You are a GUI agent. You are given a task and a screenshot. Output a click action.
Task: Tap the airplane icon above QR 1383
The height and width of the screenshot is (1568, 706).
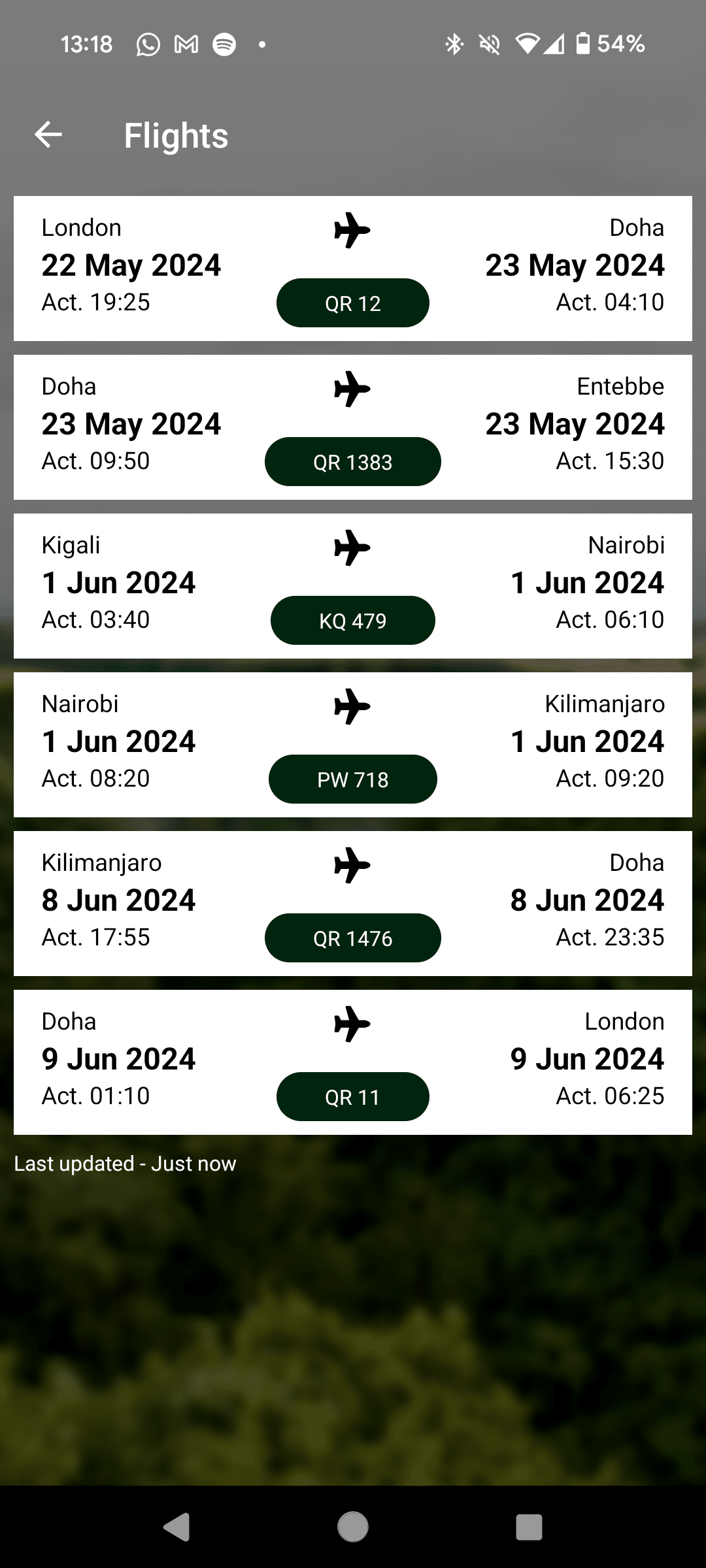pyautogui.click(x=352, y=389)
